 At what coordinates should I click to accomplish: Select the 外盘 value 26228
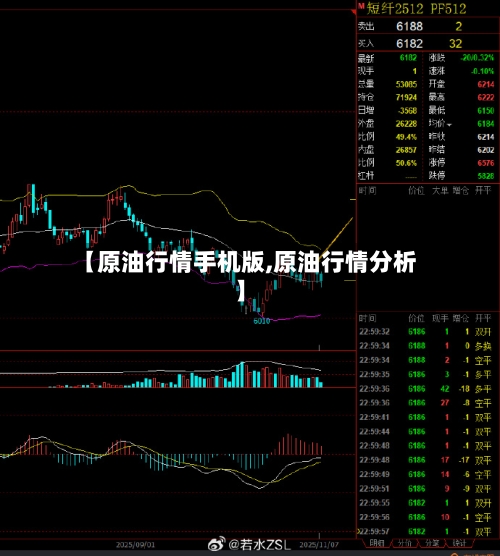[406, 124]
